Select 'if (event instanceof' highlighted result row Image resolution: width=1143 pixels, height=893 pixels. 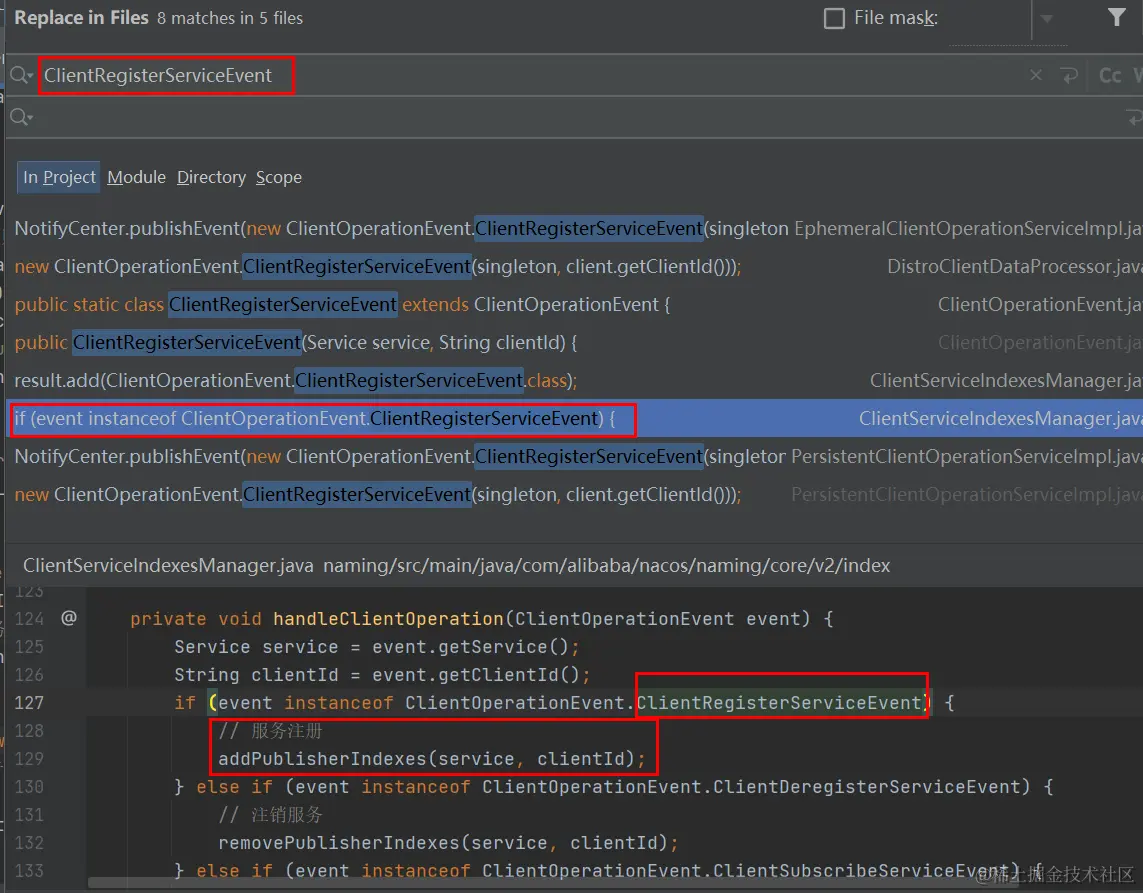(x=574, y=418)
